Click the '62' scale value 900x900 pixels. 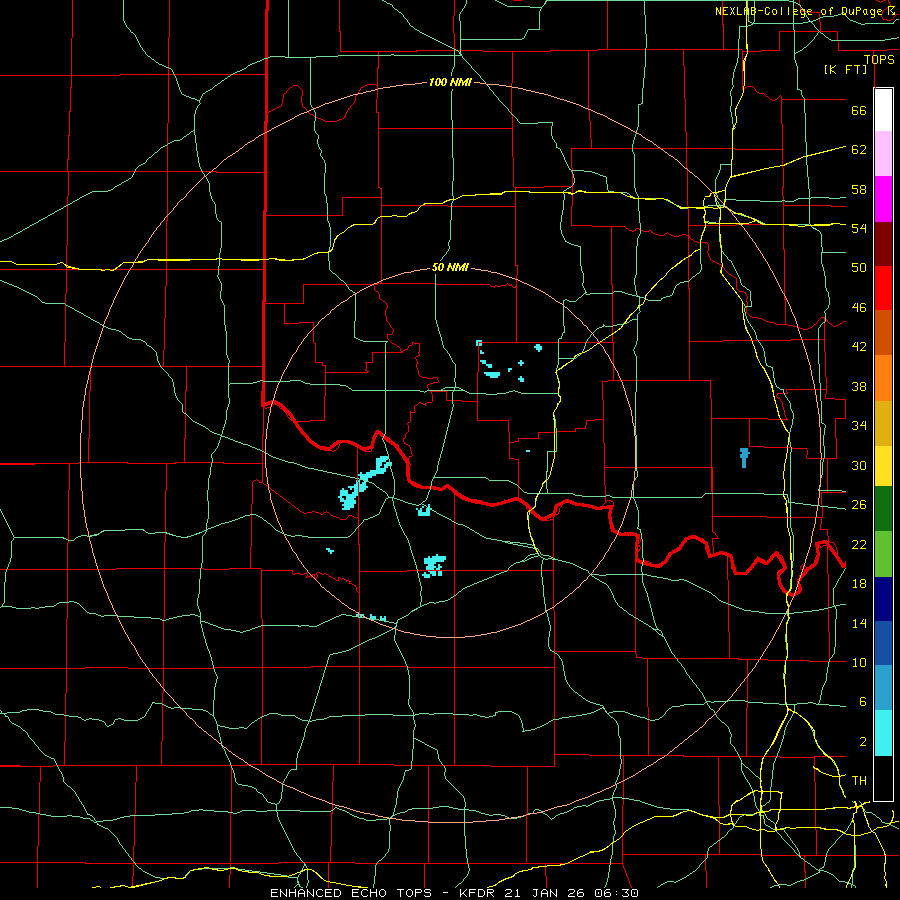click(859, 150)
